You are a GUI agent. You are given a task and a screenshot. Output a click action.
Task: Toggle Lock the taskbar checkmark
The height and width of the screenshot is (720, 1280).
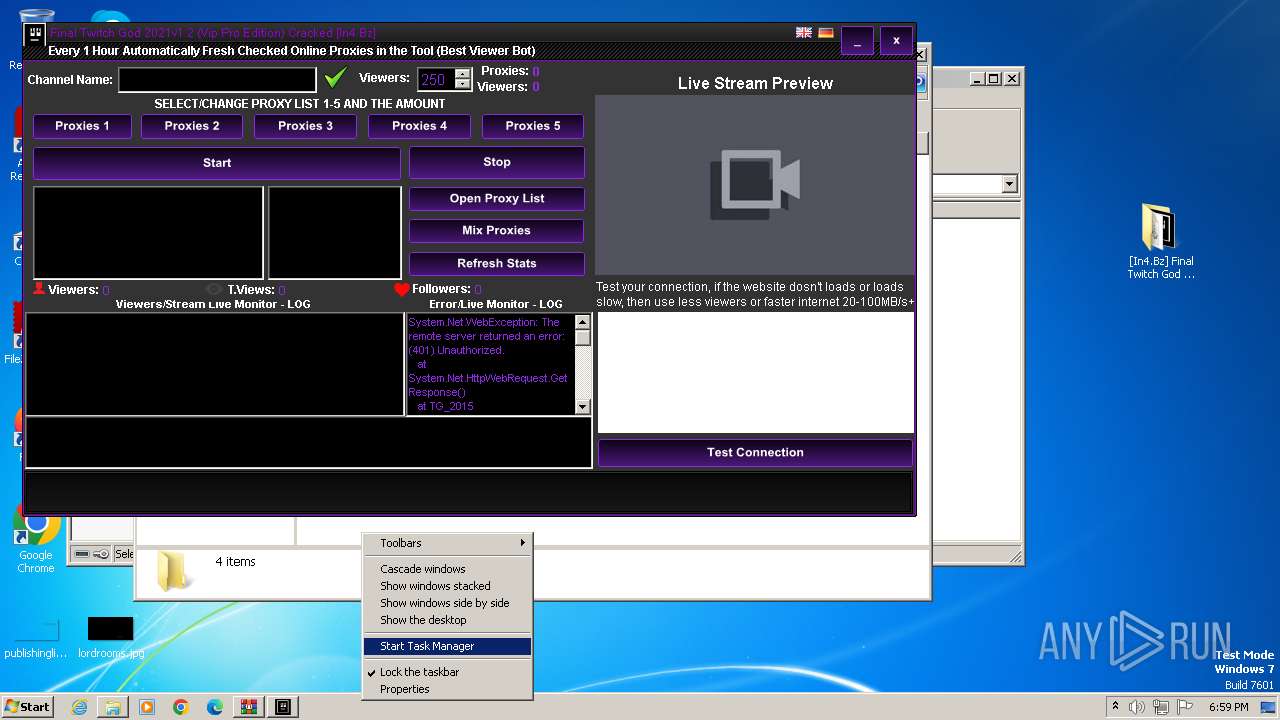(372, 673)
